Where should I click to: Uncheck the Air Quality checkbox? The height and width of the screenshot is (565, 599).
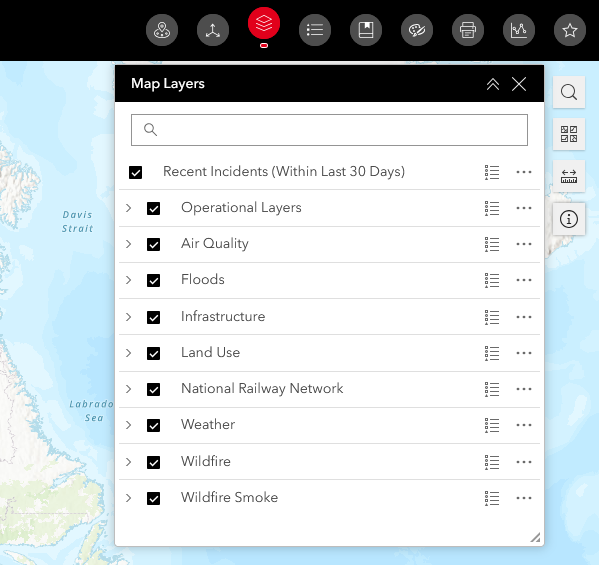pos(154,244)
